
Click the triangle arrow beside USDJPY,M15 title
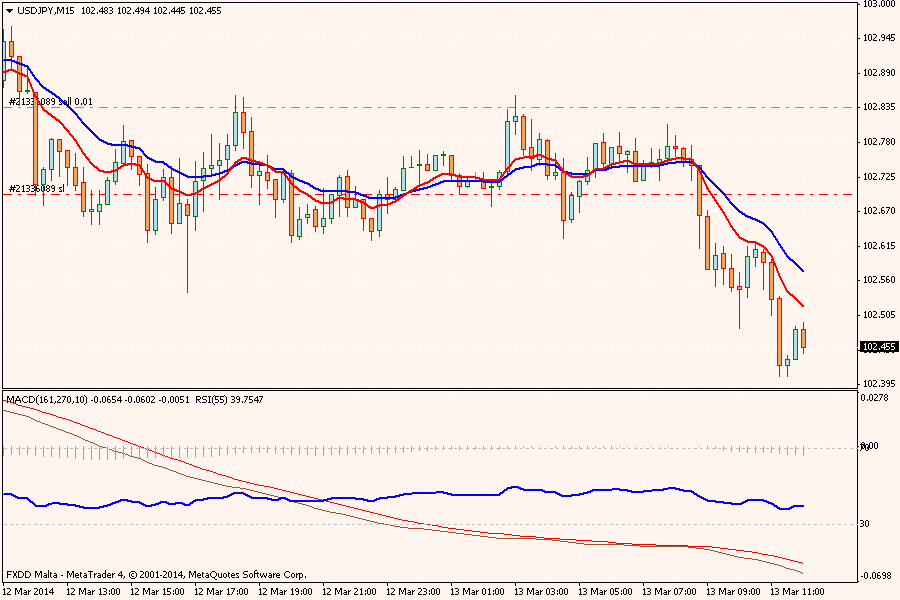(x=9, y=10)
